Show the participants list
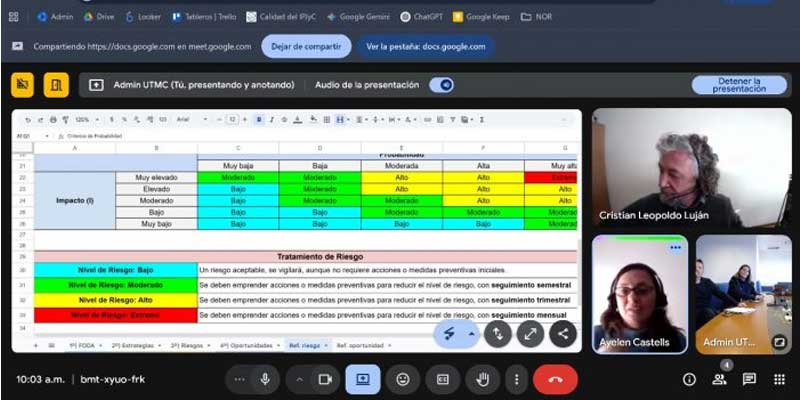800x400 pixels. [x=719, y=380]
